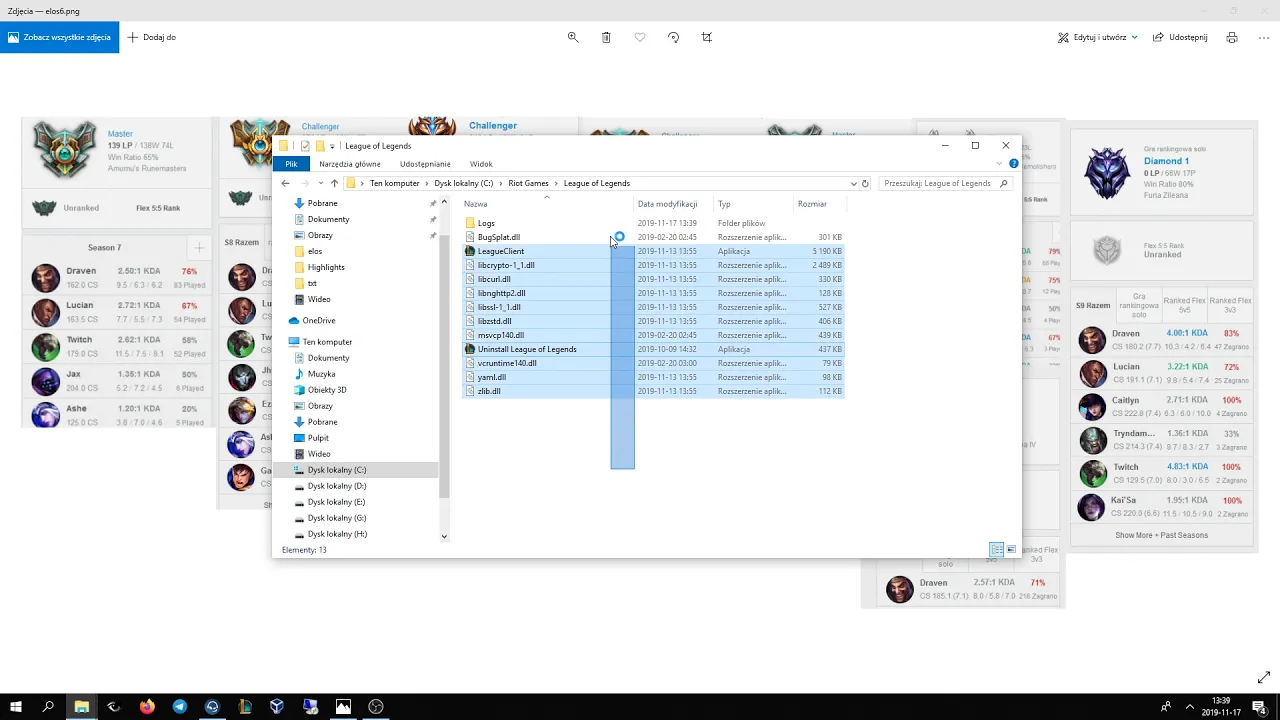The height and width of the screenshot is (720, 1280).
Task: Click 'Riot Games' in the breadcrumb path
Action: coord(528,183)
